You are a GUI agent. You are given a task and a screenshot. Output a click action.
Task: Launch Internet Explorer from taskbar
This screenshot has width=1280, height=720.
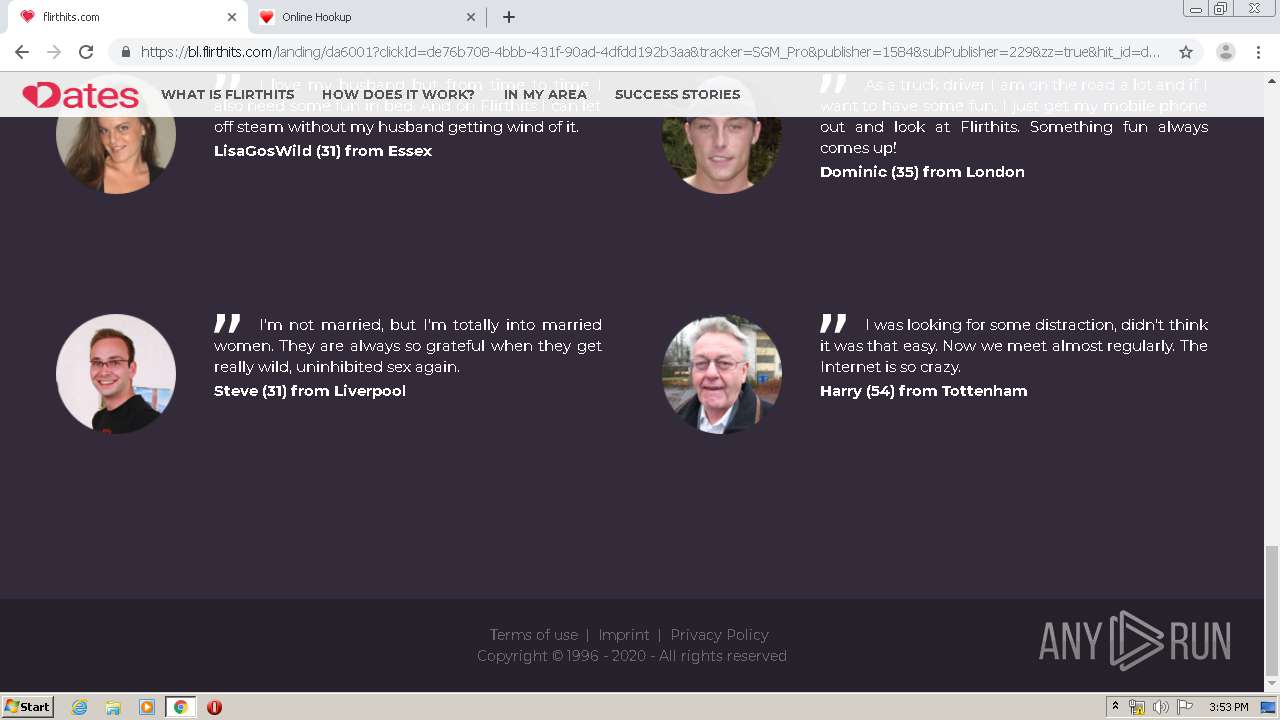pyautogui.click(x=79, y=707)
